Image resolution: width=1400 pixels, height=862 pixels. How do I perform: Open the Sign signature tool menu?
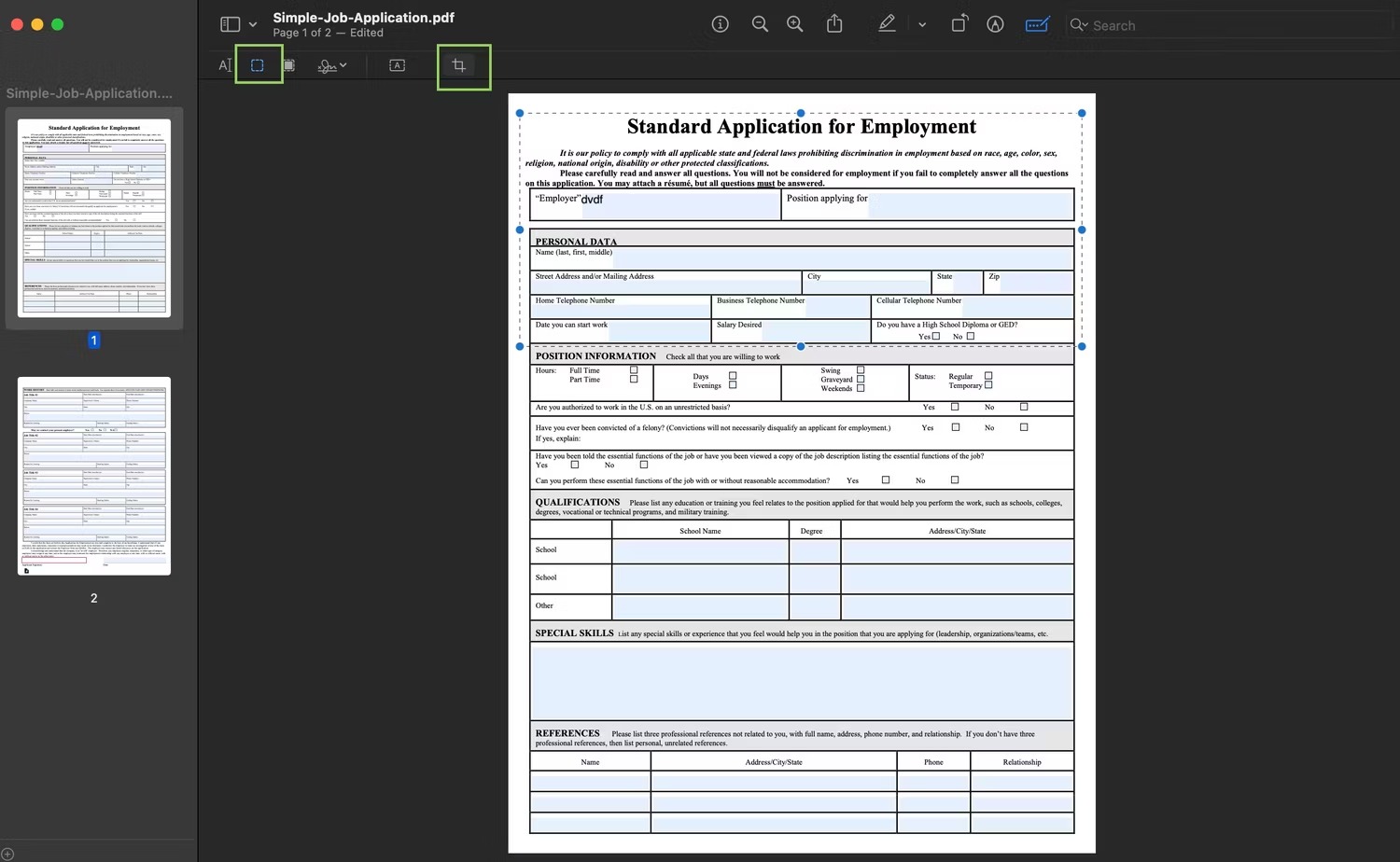pyautogui.click(x=332, y=65)
